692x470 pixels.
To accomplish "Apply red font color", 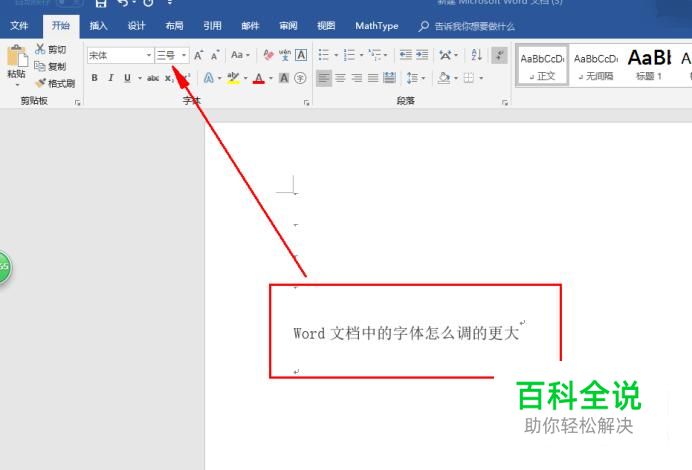I will click(x=259, y=78).
